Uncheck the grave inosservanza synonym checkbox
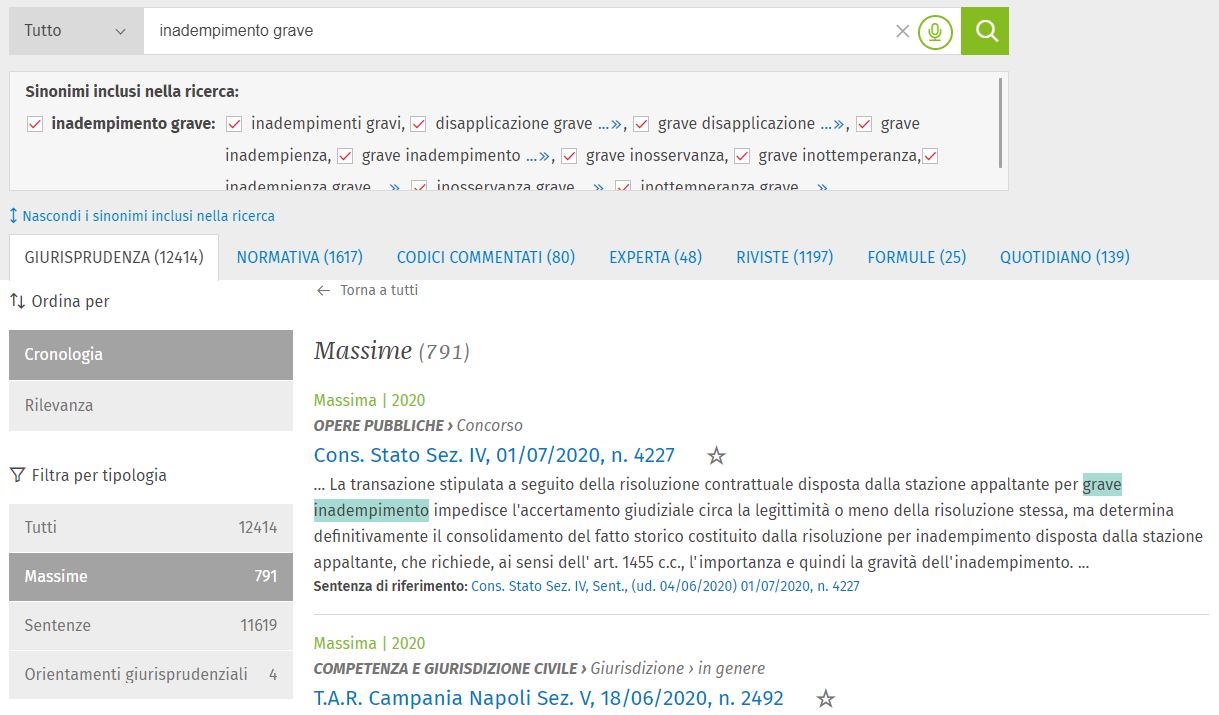Screen dimensions: 1219x715 (x=570, y=157)
